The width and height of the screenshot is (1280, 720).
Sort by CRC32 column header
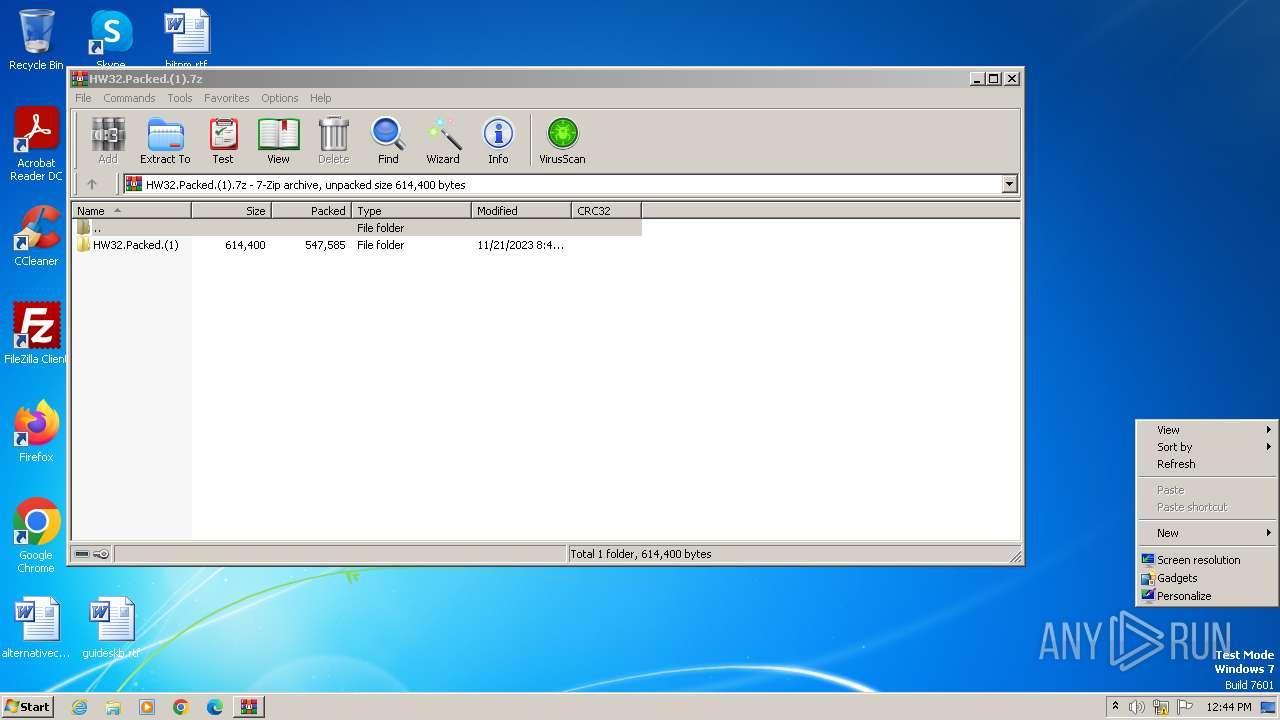point(606,211)
